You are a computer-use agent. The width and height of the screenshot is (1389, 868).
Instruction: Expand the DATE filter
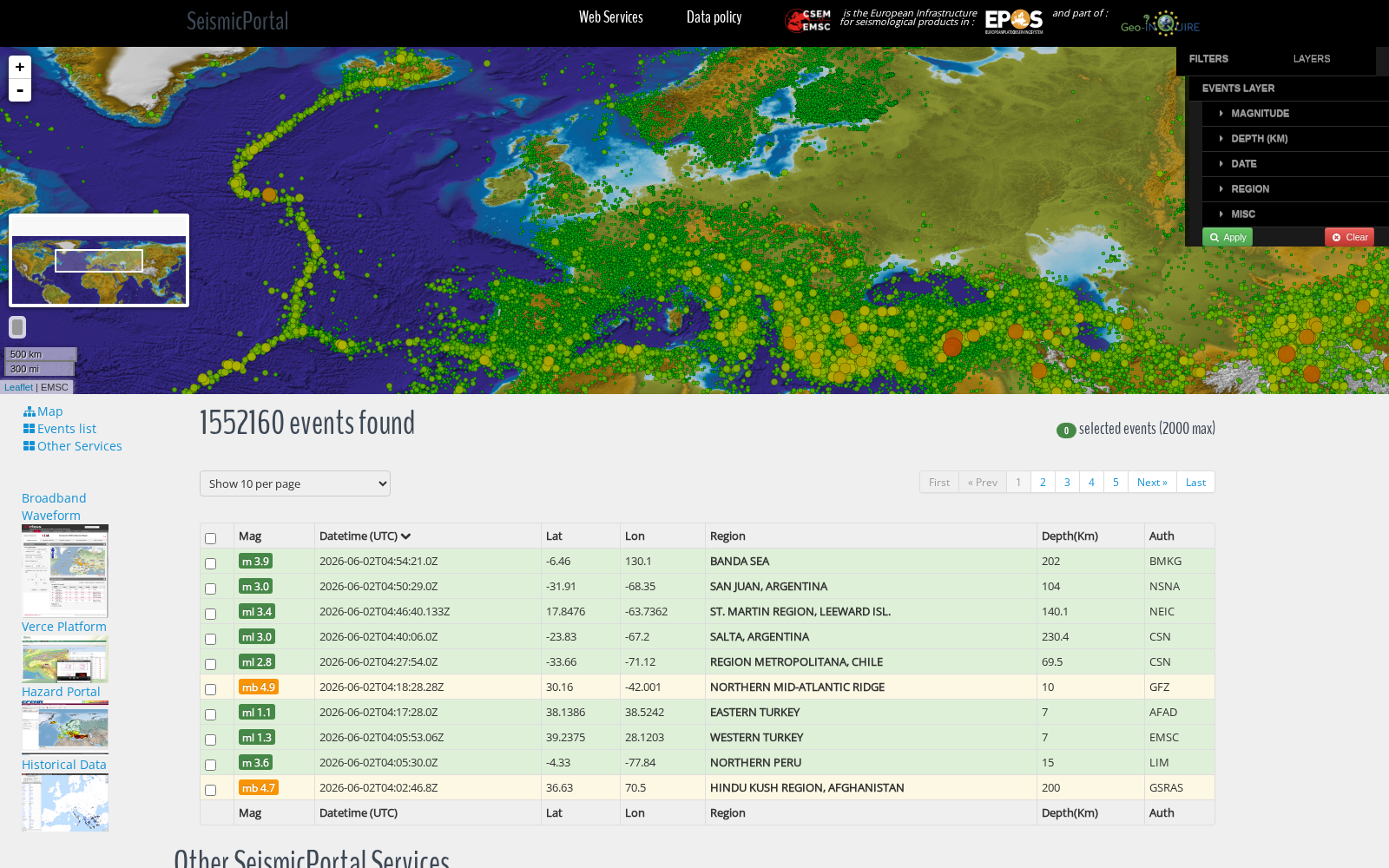pos(1295,164)
